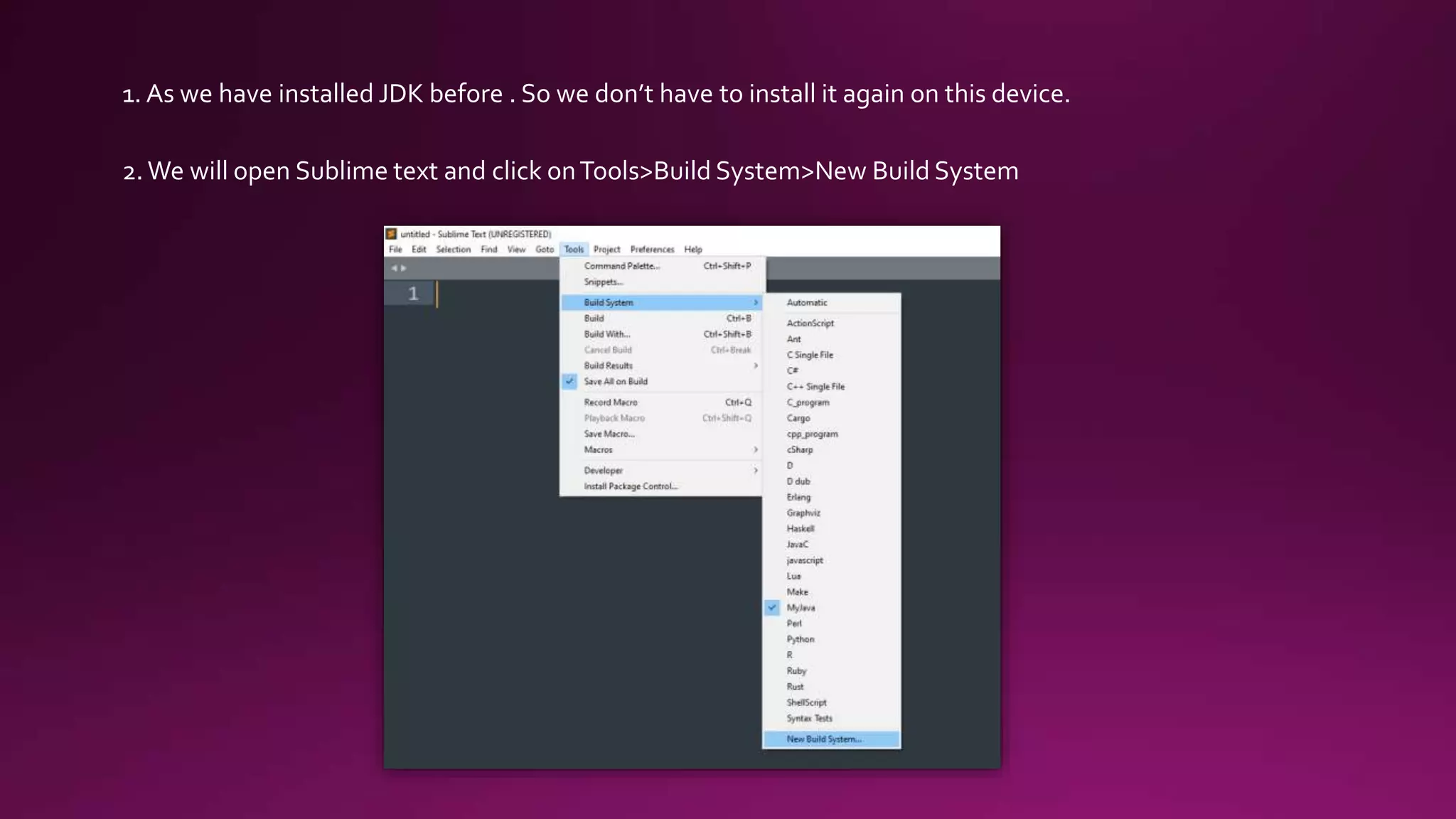The height and width of the screenshot is (819, 1456).
Task: Select javascript build system
Action: pos(832,560)
